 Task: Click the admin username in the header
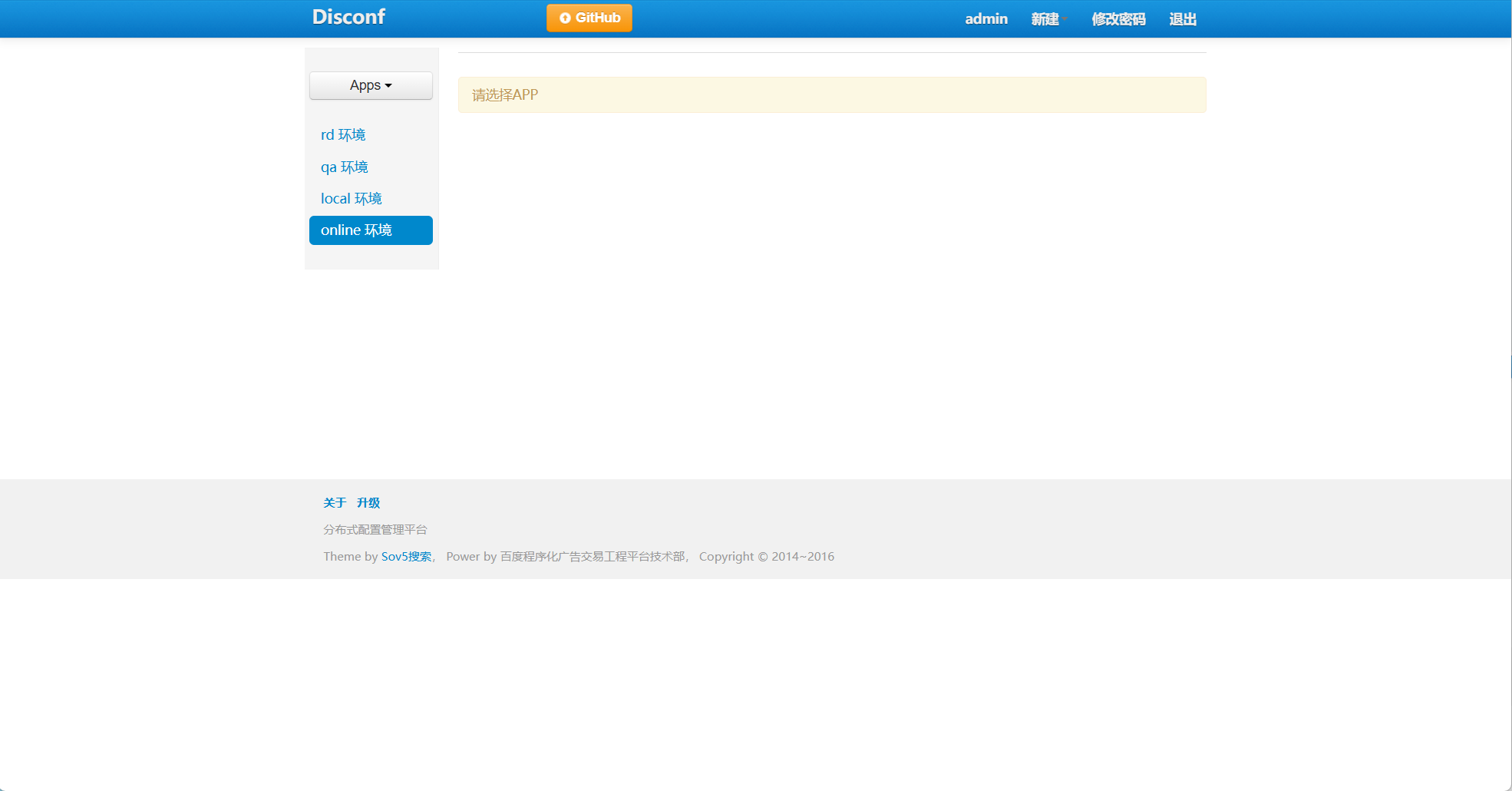tap(985, 19)
